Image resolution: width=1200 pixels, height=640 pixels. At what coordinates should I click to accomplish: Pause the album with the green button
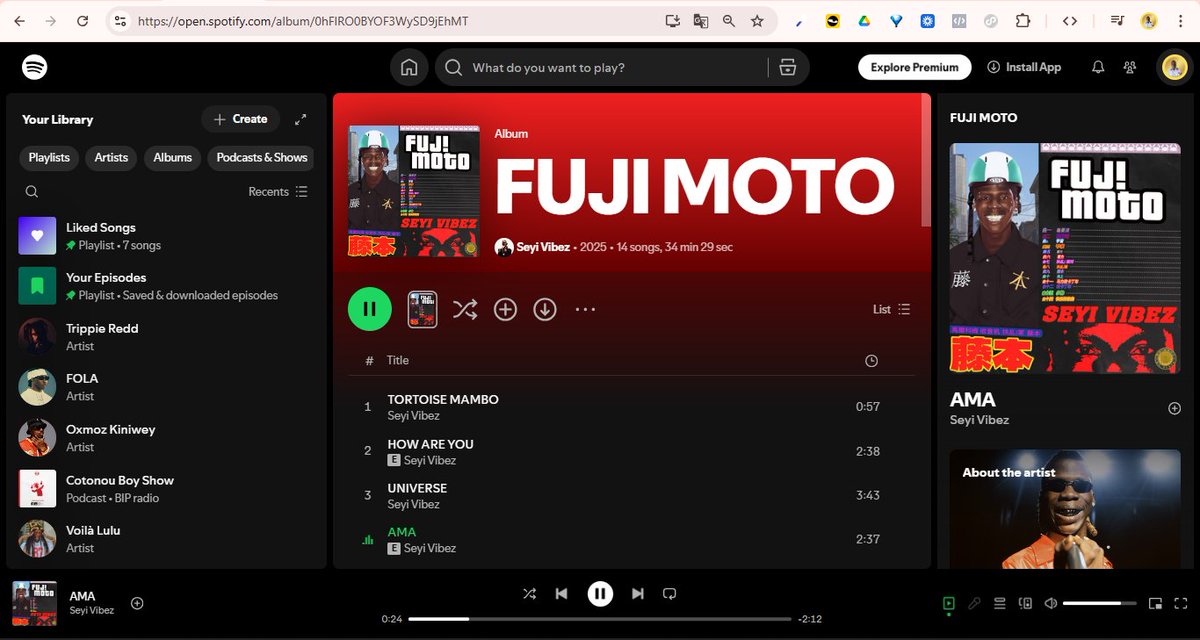(370, 309)
